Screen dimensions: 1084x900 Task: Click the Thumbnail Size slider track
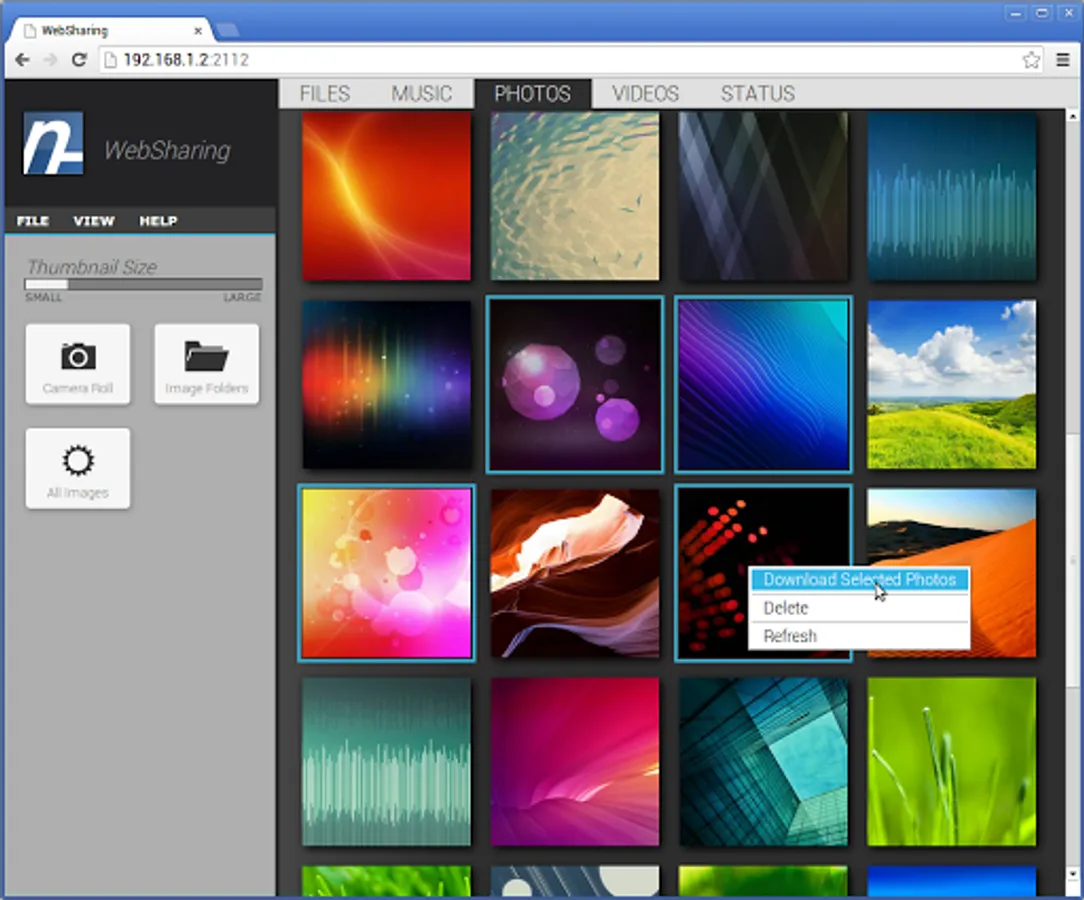[x=144, y=285]
